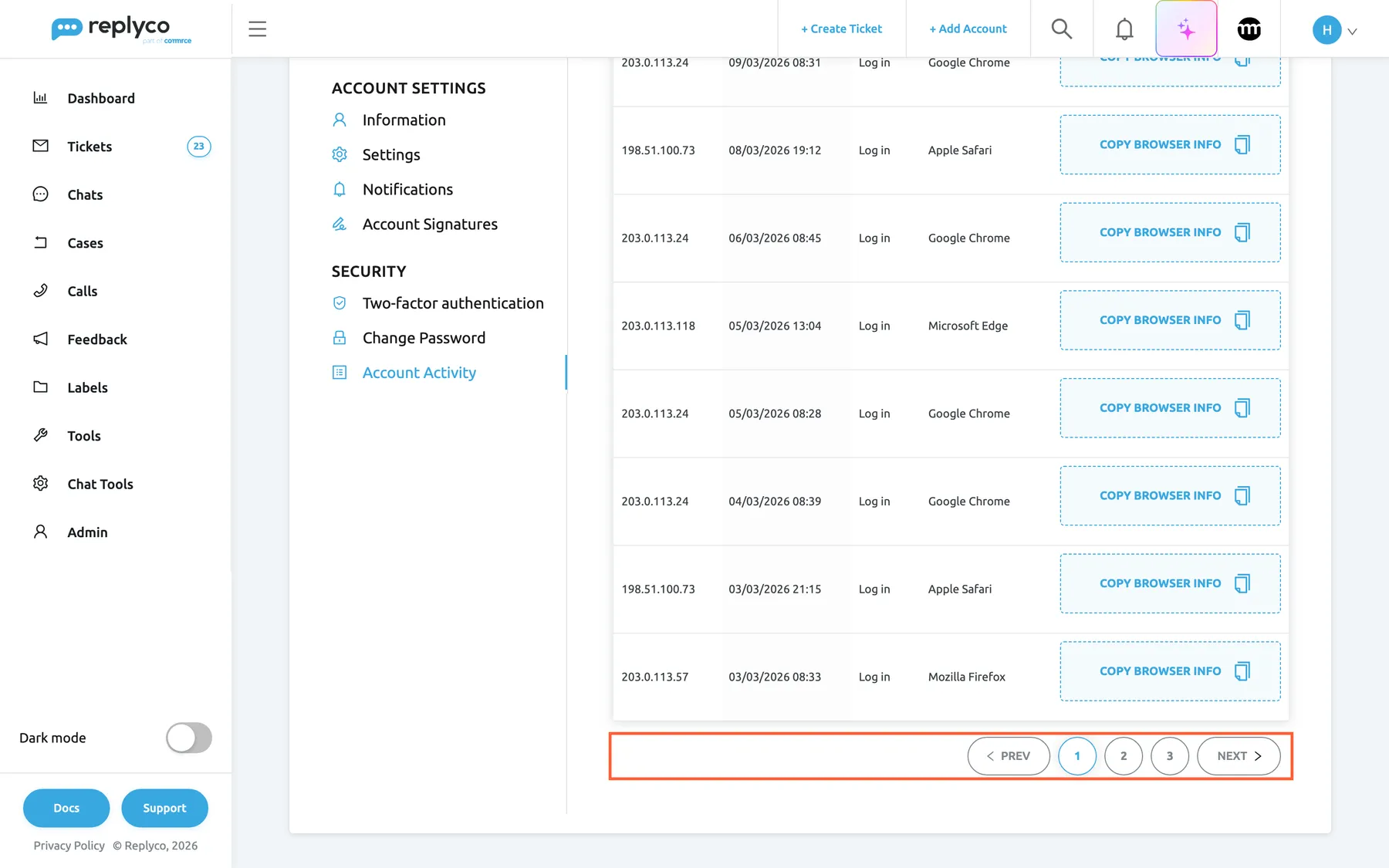Viewport: 1389px width, 868px height.
Task: Click the Chats bubble icon
Action: coord(40,194)
